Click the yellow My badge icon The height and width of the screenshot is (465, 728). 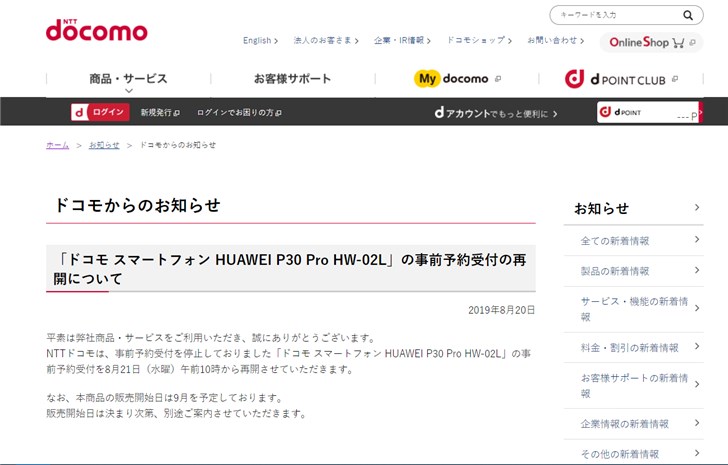pos(426,78)
